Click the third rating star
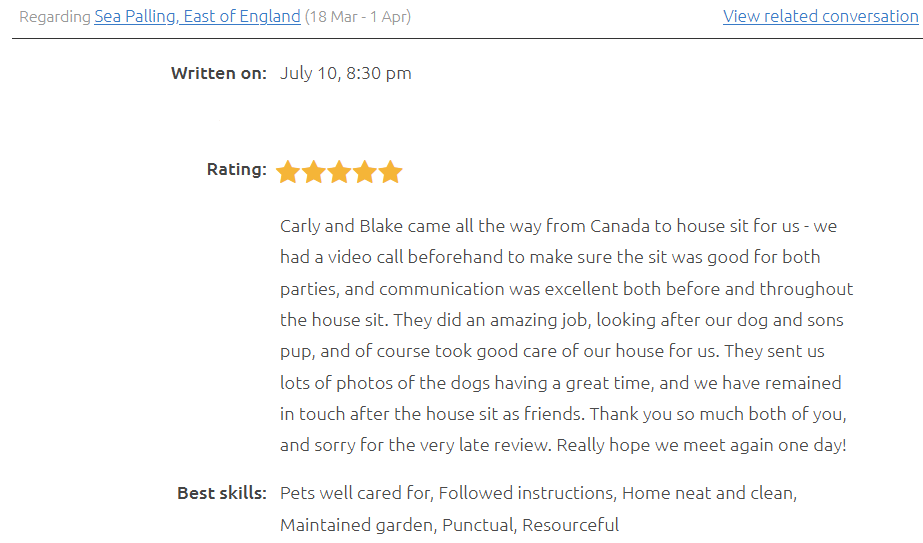 [x=339, y=172]
